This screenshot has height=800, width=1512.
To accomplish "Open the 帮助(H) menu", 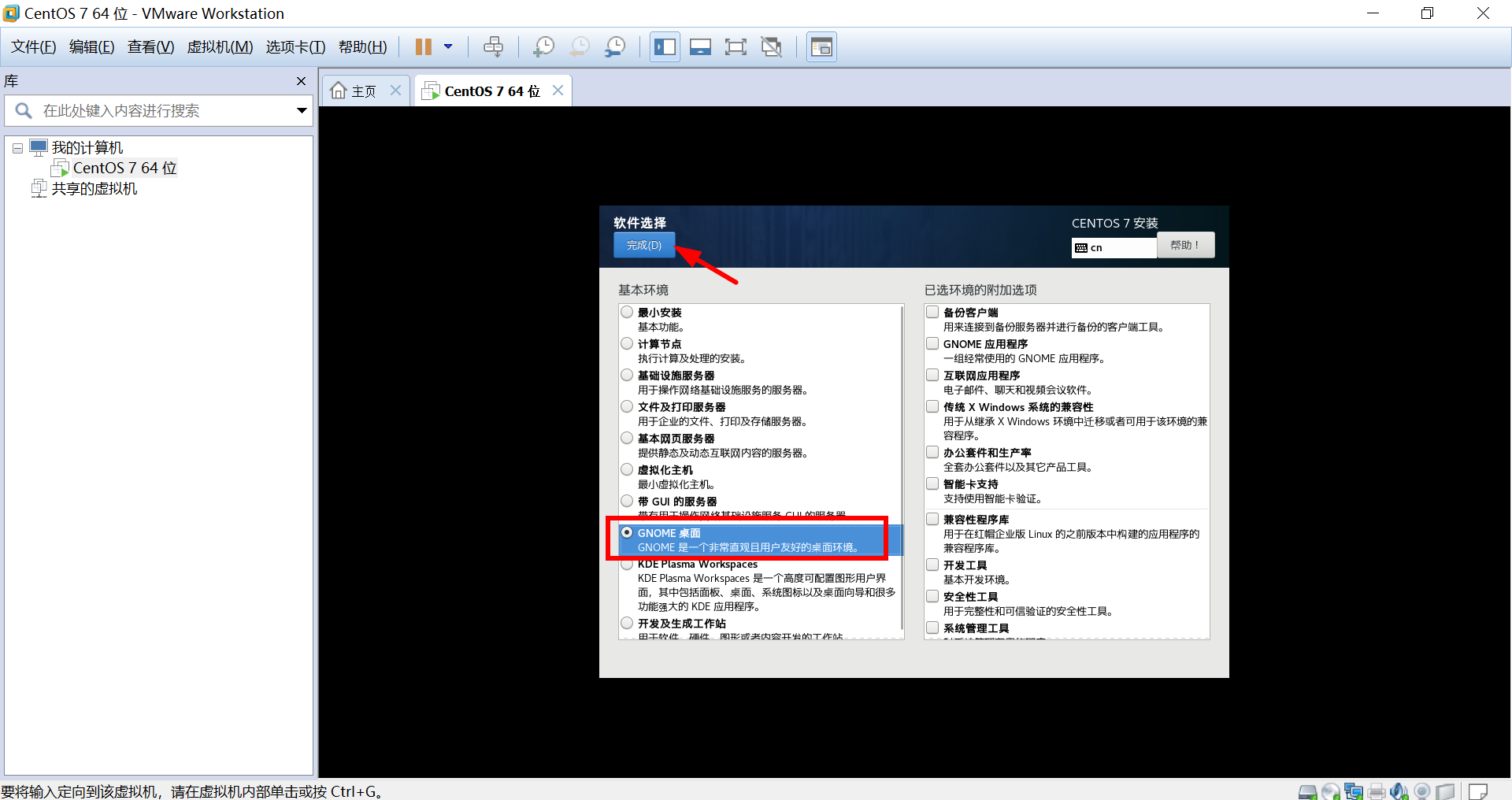I will pos(363,47).
